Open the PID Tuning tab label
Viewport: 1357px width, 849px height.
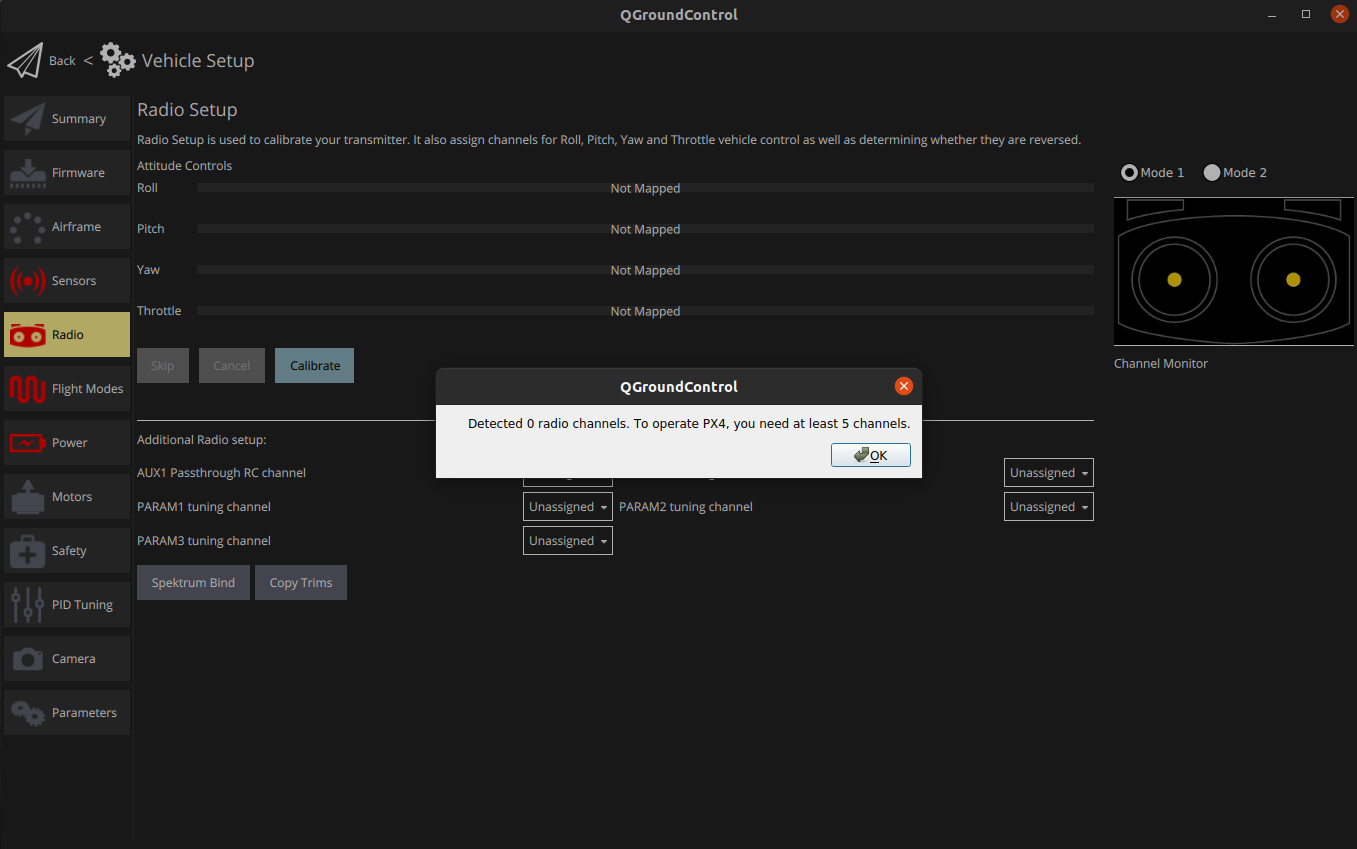tap(82, 605)
